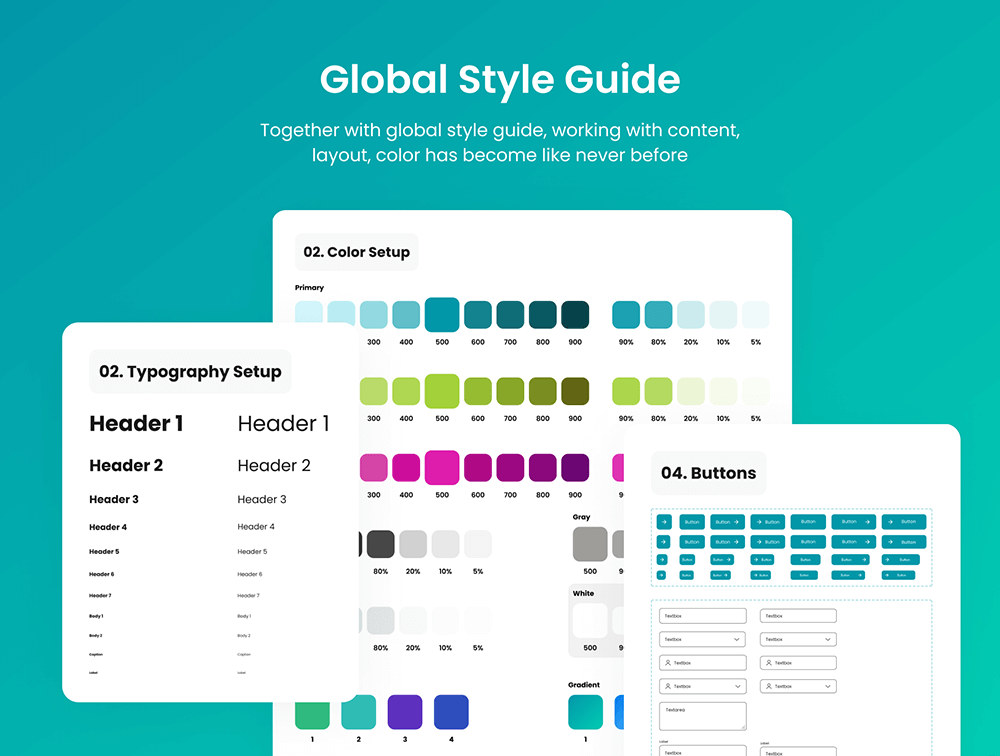Click the smallest arrow-only button in the bottom row

pyautogui.click(x=663, y=575)
